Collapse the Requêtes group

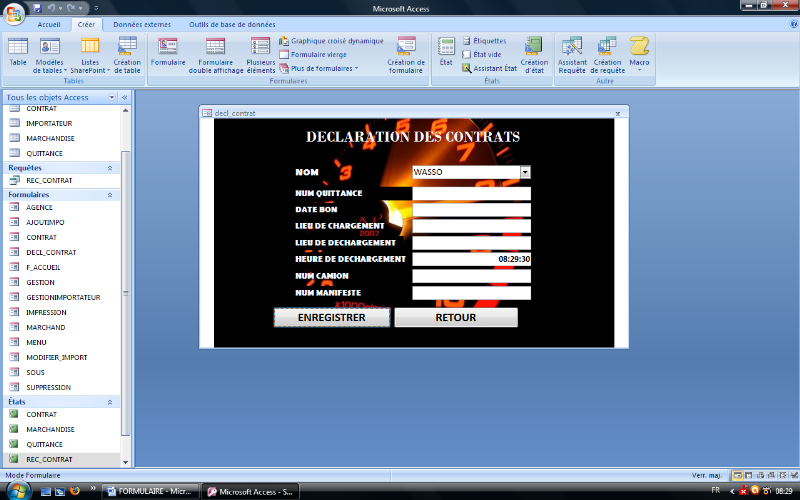(110, 168)
